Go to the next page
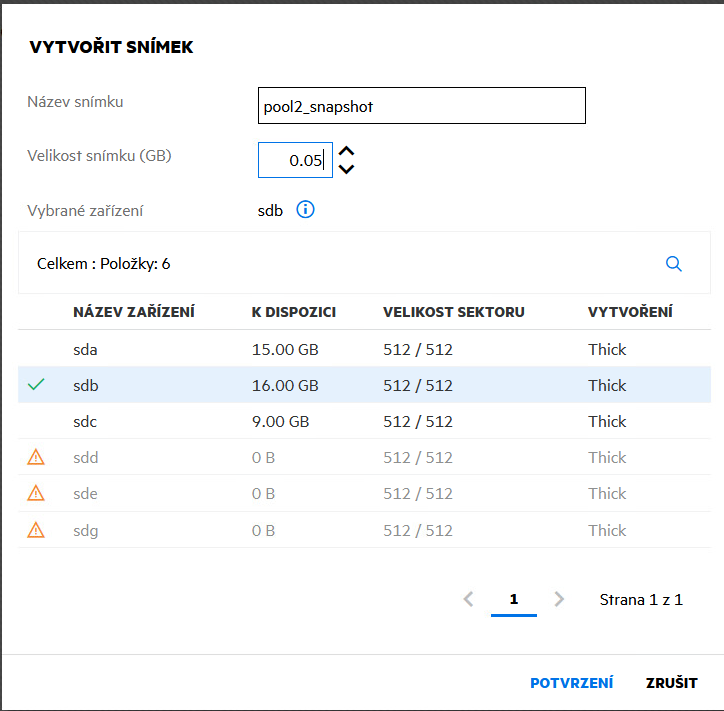 tap(559, 599)
